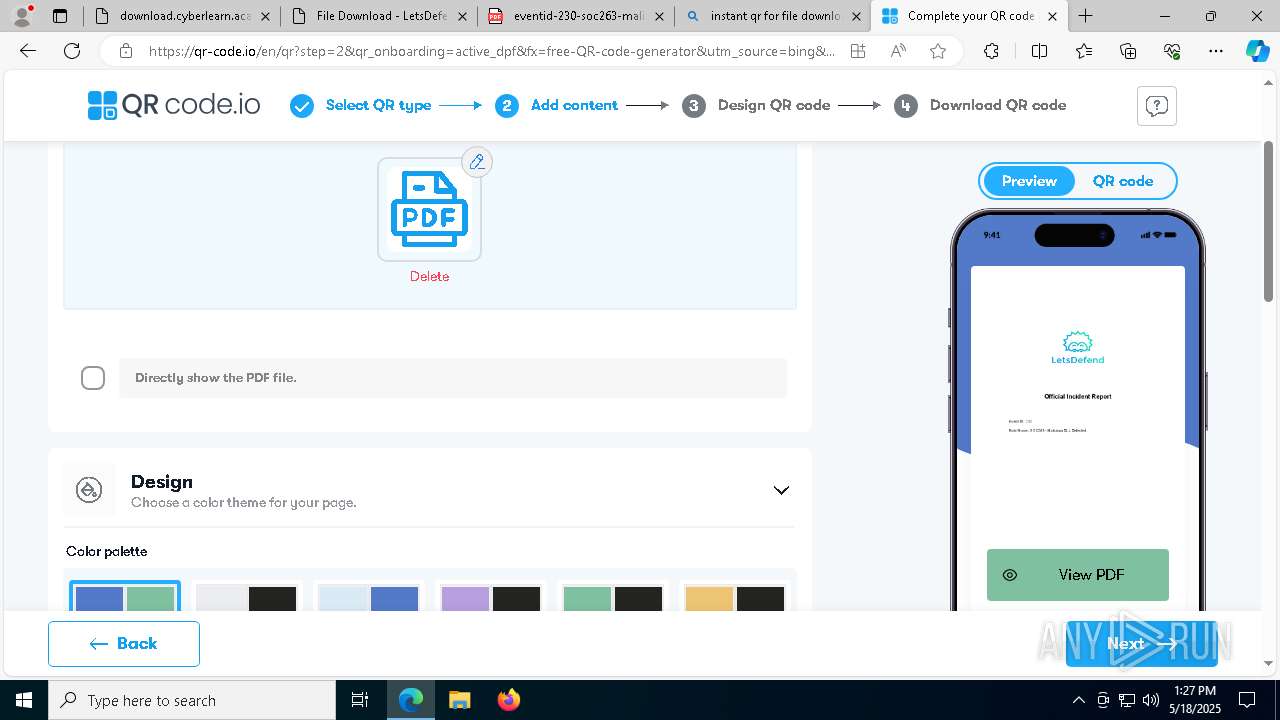Go to Design QR code step
The image size is (1280, 720).
tap(756, 105)
